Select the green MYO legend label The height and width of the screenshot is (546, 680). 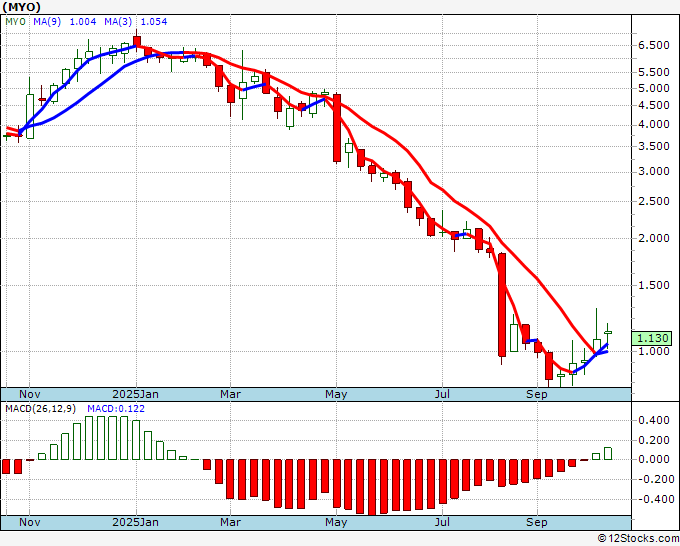pos(15,22)
